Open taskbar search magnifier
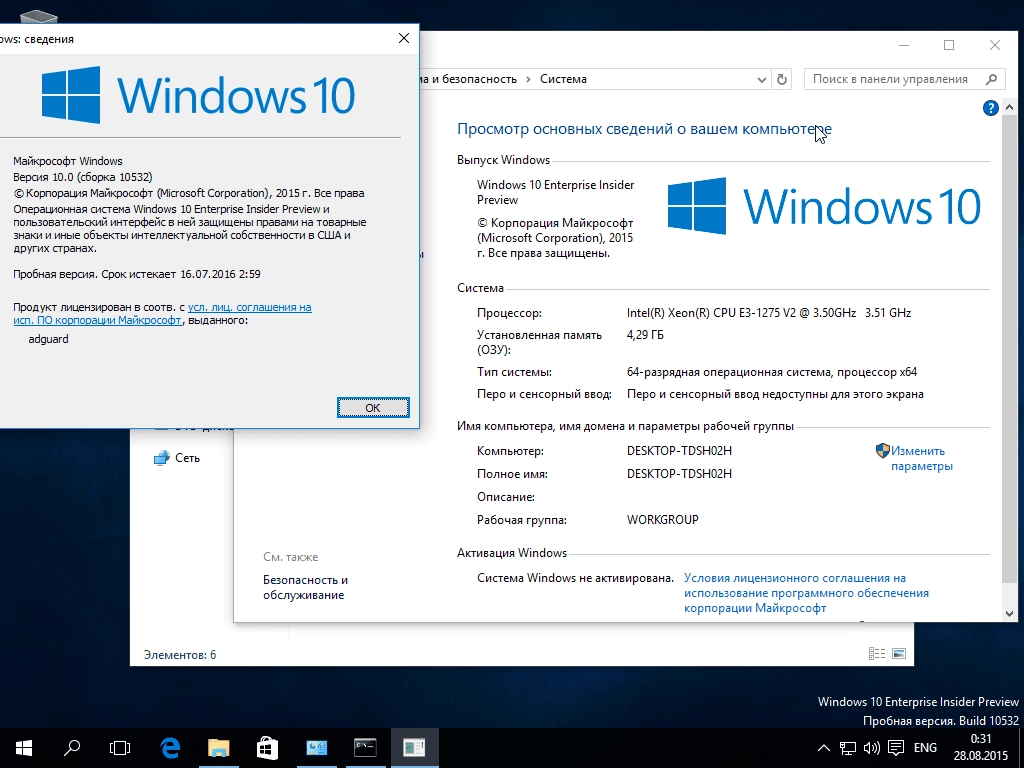This screenshot has height=768, width=1024. [72, 748]
